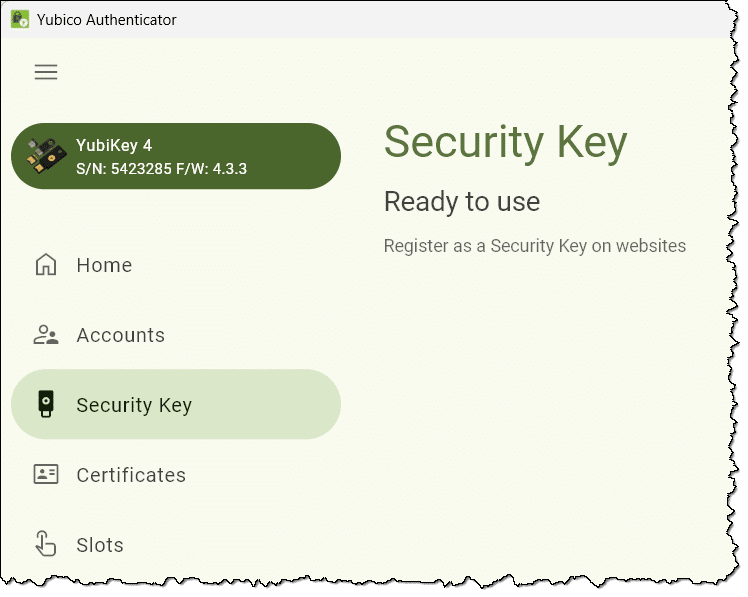Viewport: 748px width, 597px height.
Task: Click the Yubico Authenticator window title
Action: pos(106,20)
